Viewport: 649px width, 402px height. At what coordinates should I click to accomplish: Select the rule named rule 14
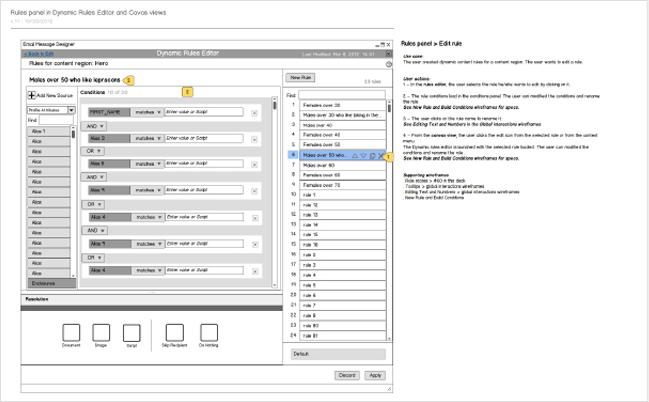343,225
